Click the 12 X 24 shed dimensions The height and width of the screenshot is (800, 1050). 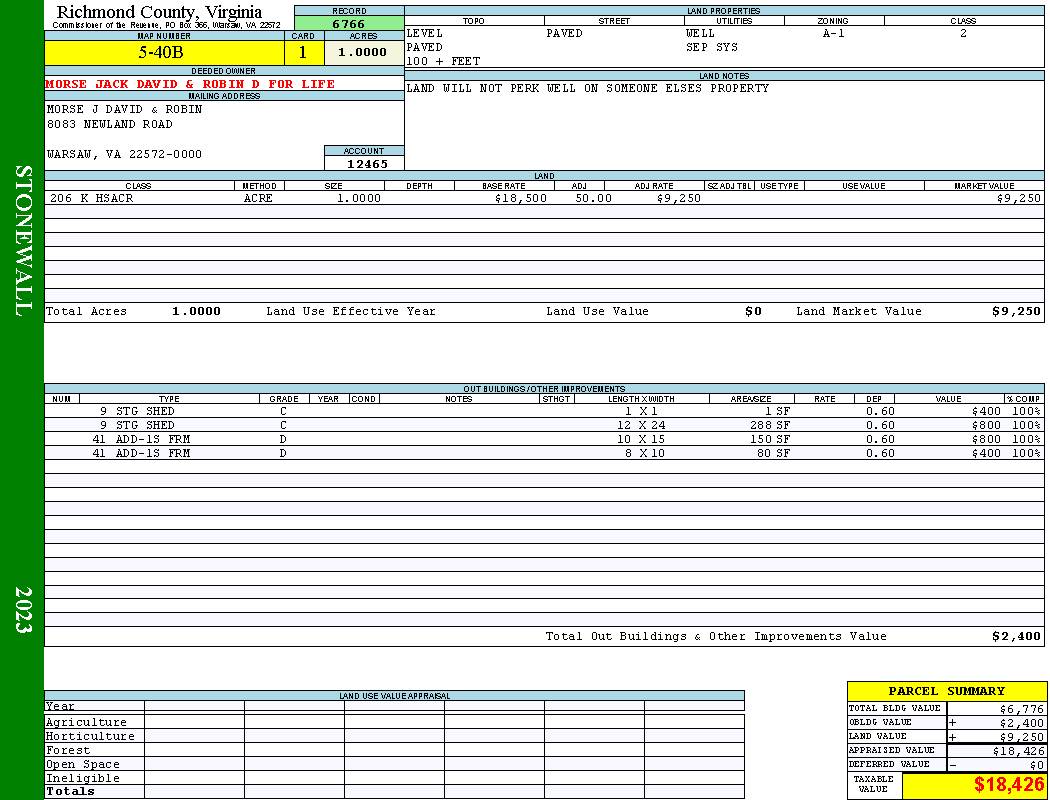point(641,426)
